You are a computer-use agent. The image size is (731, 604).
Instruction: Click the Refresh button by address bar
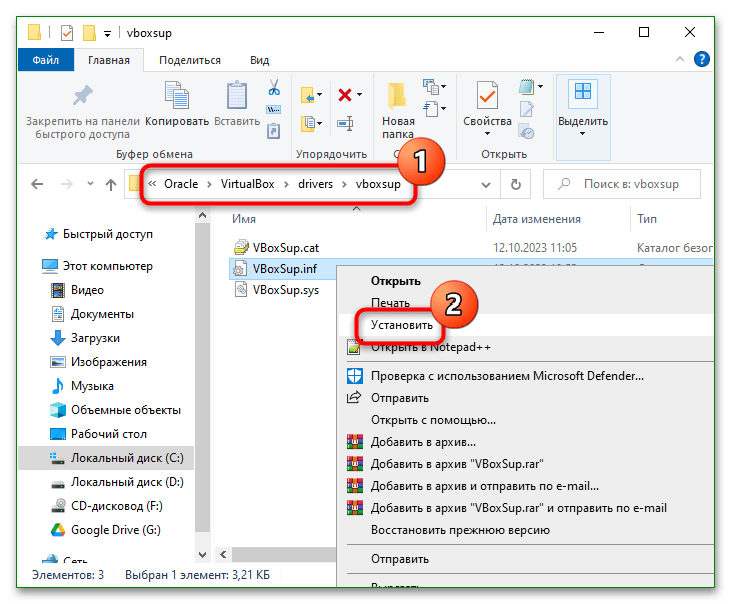tap(516, 185)
